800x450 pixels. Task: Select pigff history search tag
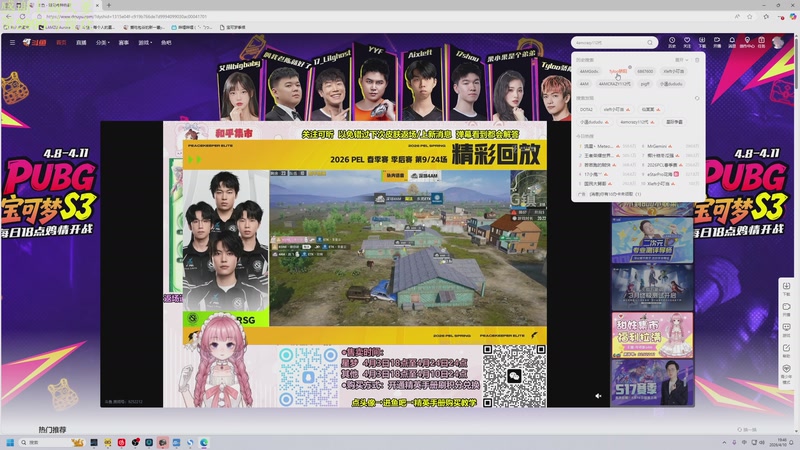645,84
